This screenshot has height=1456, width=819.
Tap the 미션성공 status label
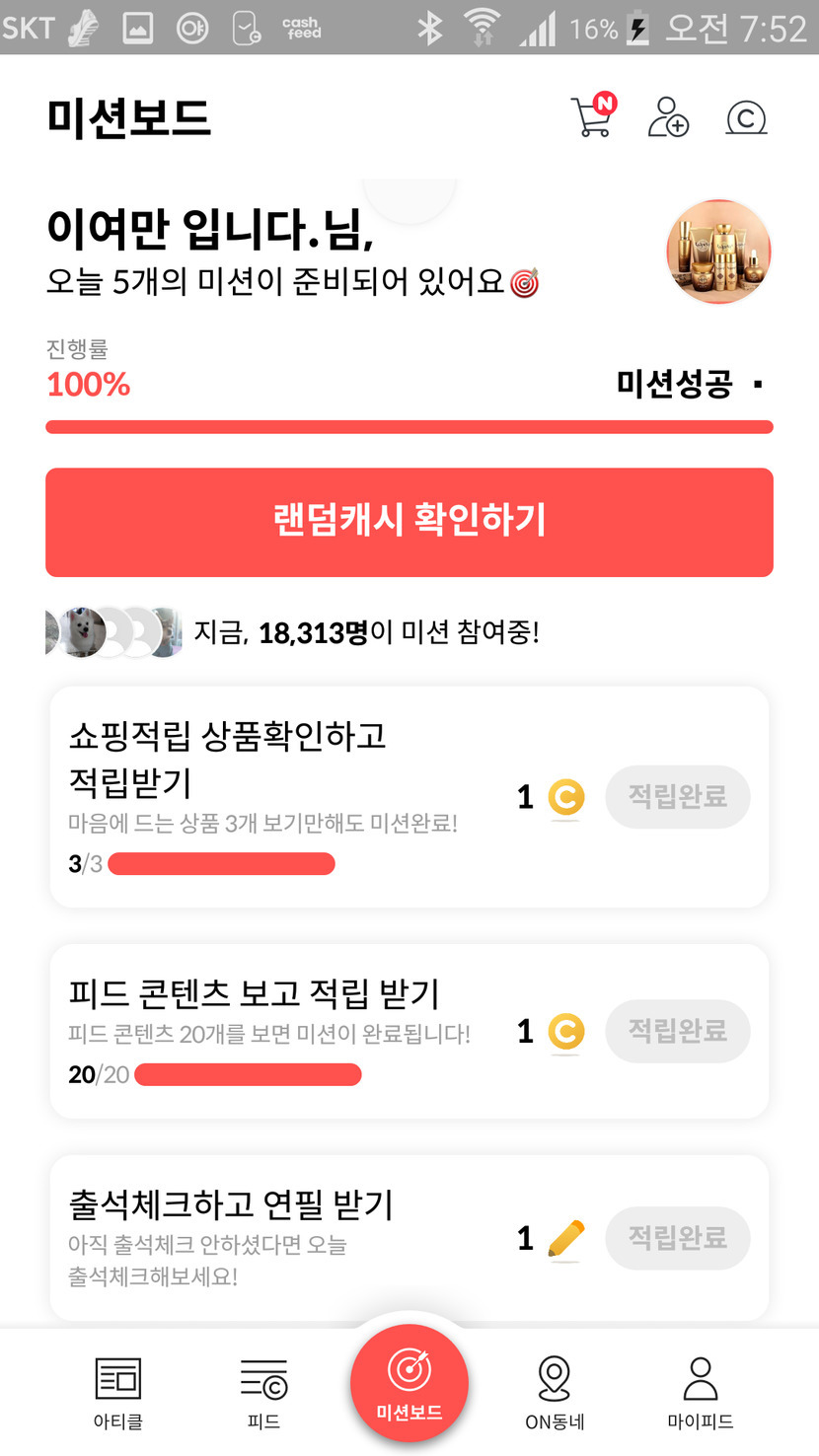click(675, 384)
